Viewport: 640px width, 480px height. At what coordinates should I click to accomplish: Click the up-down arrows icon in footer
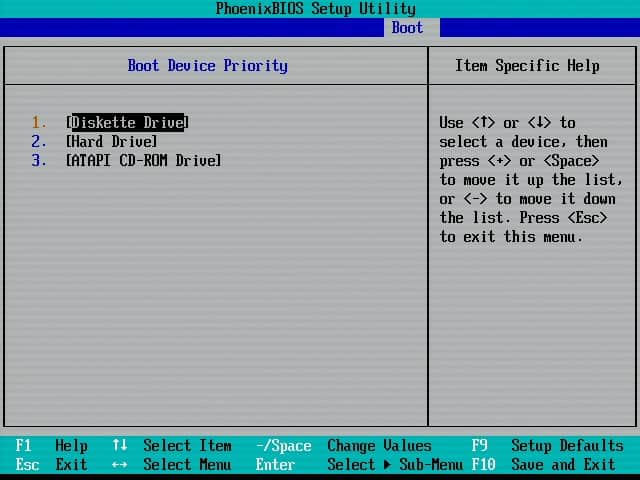click(x=120, y=445)
